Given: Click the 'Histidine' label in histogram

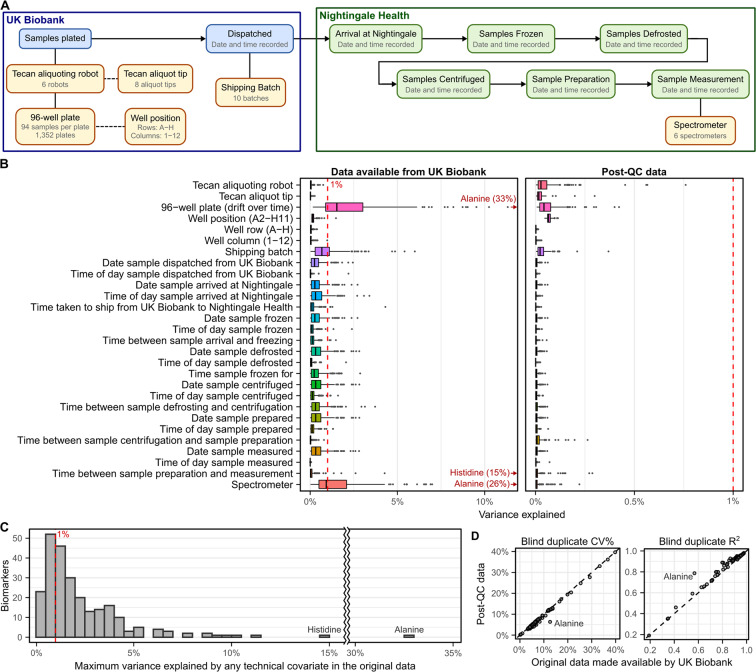Looking at the screenshot, I should 324,630.
